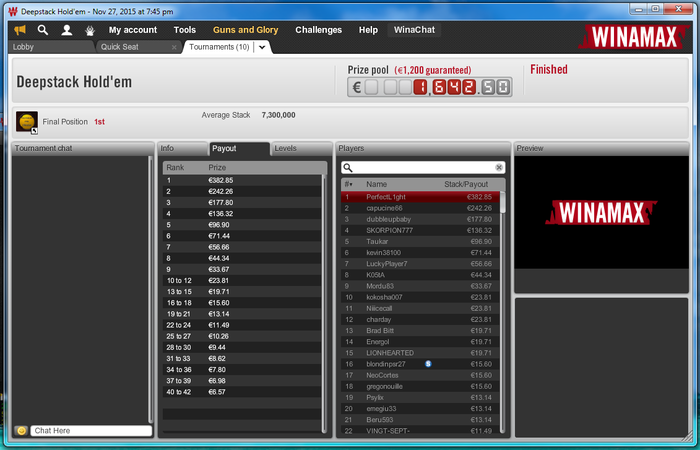Sort players by Stack/Payout column

tap(466, 184)
